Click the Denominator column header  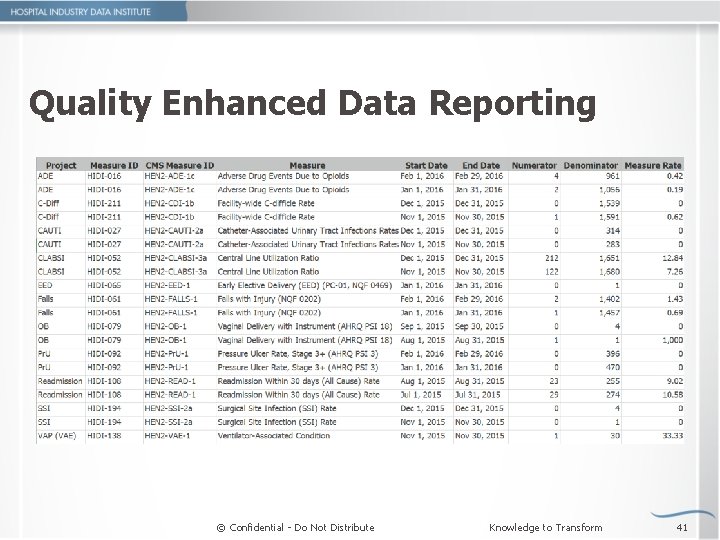pyautogui.click(x=591, y=165)
